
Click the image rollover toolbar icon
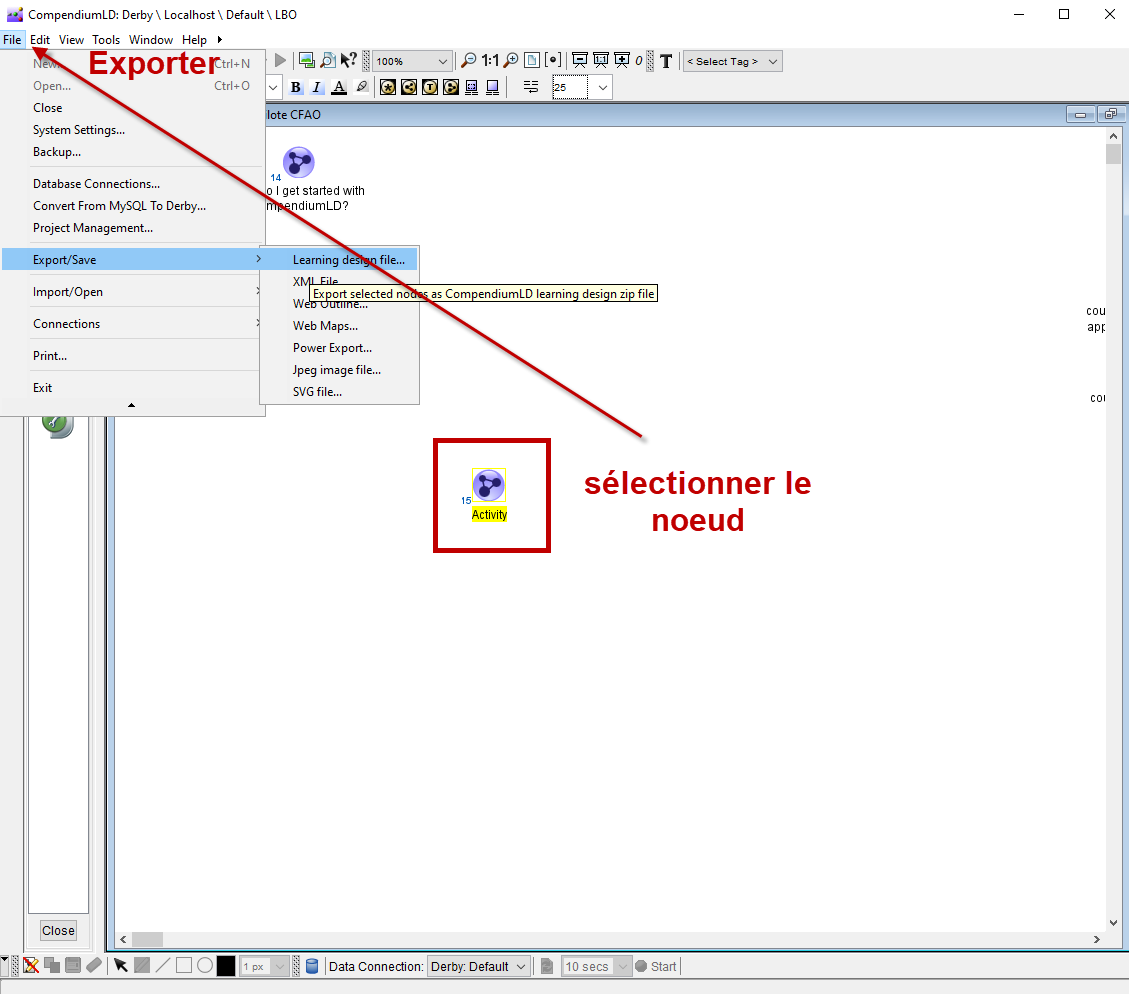tap(307, 60)
